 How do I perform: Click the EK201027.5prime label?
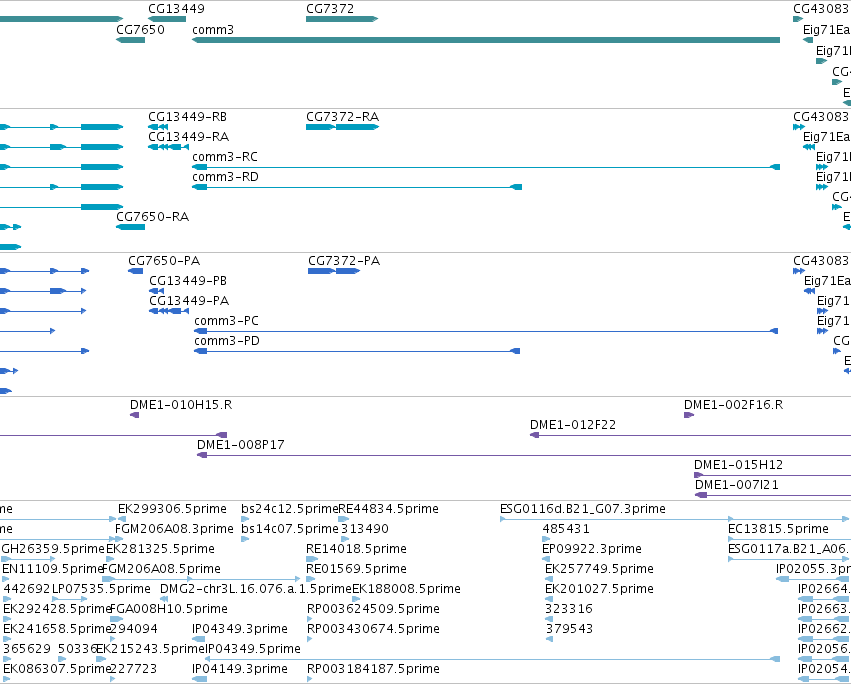tap(599, 589)
